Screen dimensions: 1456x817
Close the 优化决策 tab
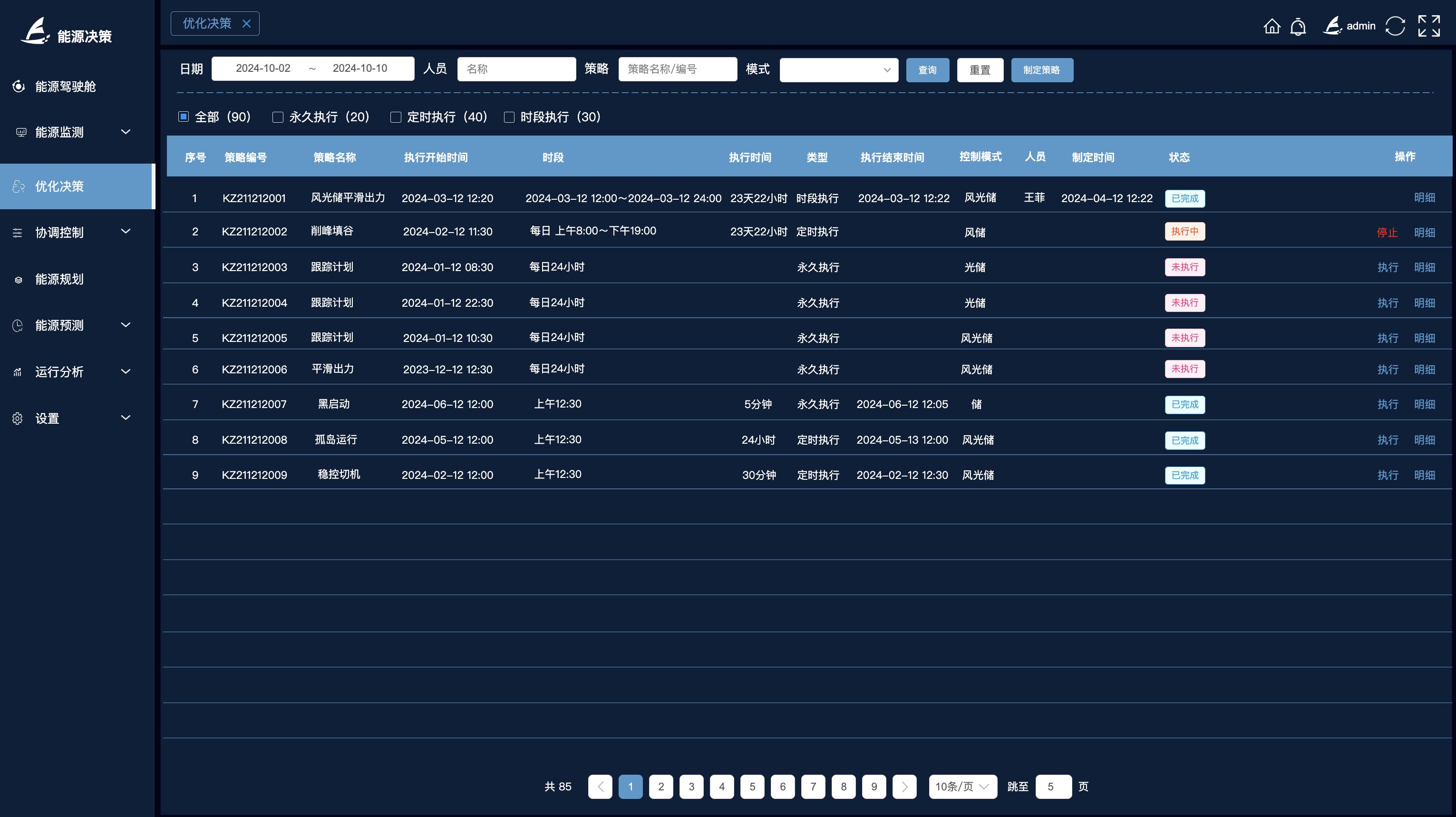246,24
